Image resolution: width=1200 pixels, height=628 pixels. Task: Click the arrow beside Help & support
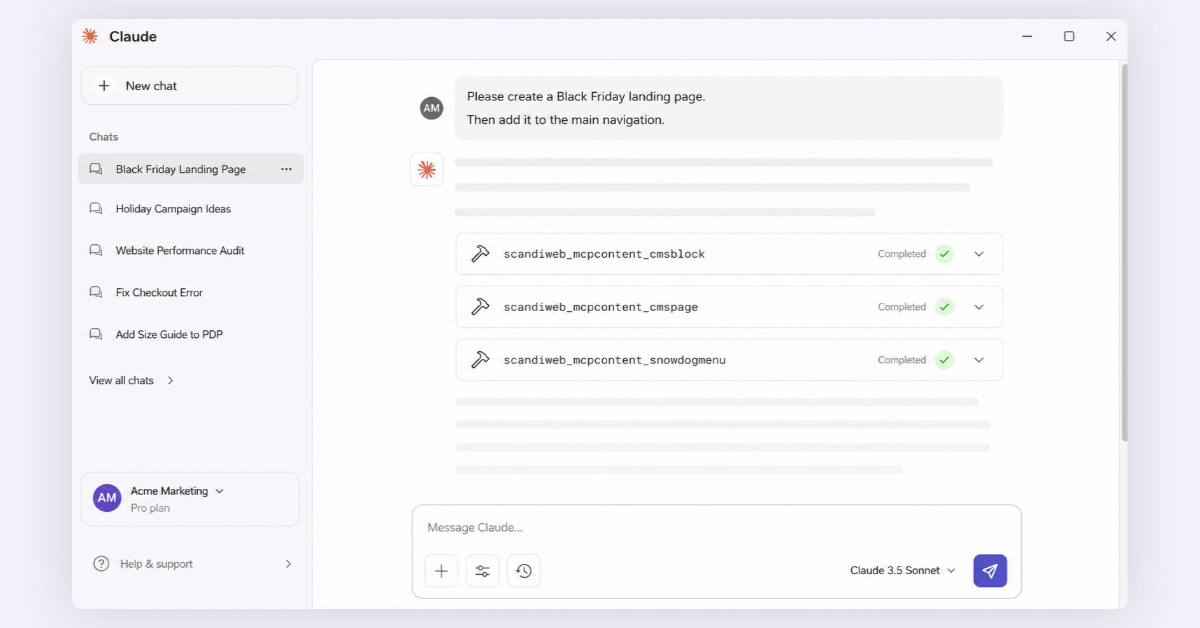click(288, 564)
